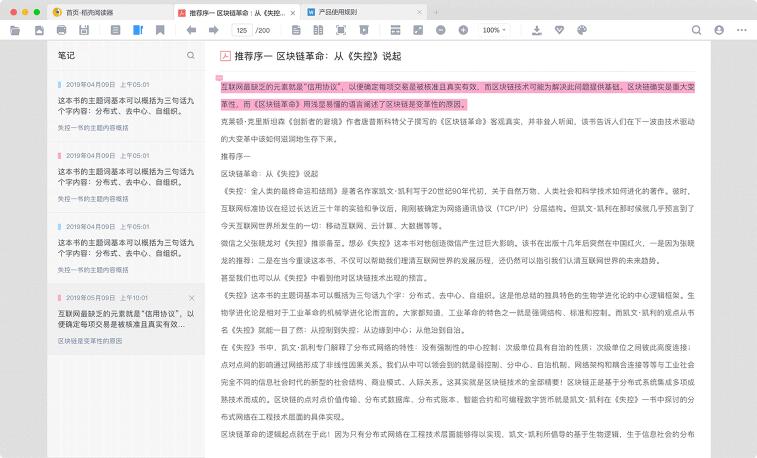Click the 区块链是变革性的原因 note comment
The width and height of the screenshot is (757, 458).
pyautogui.click(x=90, y=341)
